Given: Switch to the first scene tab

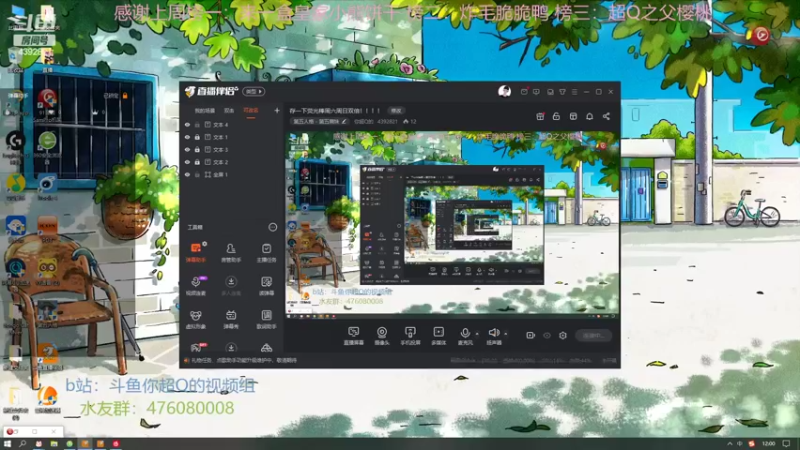Looking at the screenshot, I should [x=205, y=111].
